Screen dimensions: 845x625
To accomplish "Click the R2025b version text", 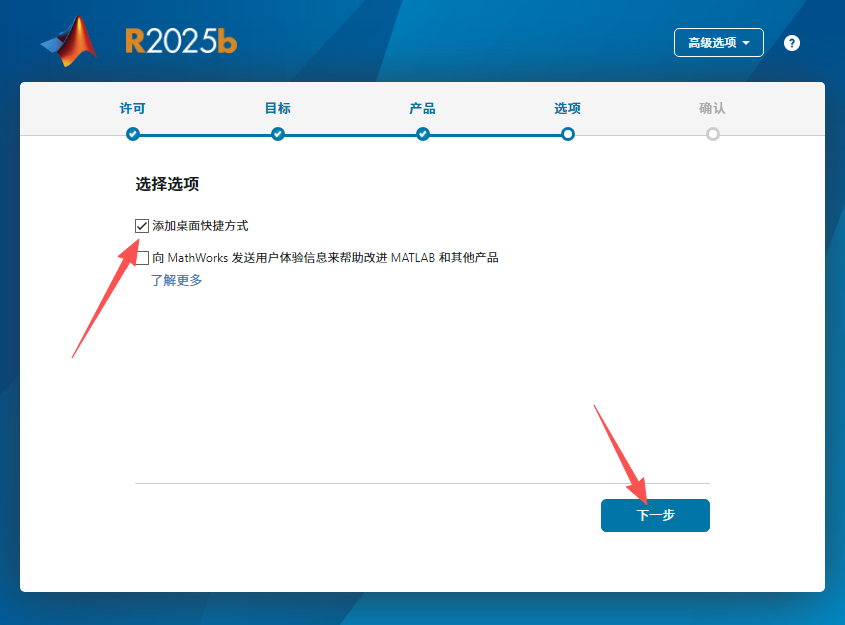I will coord(180,38).
